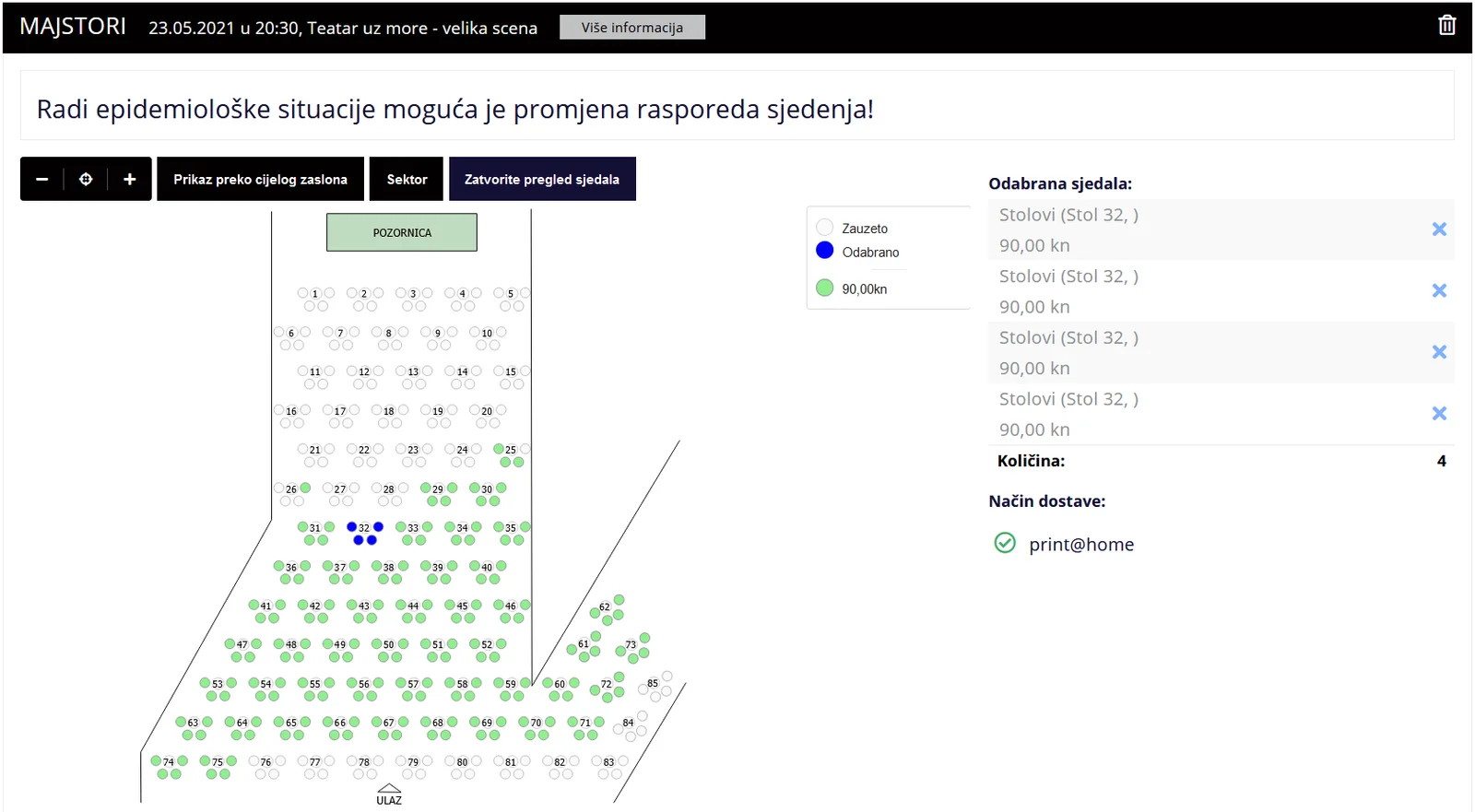1475x812 pixels.
Task: Remove the third Stol 32 seat
Action: click(1438, 352)
